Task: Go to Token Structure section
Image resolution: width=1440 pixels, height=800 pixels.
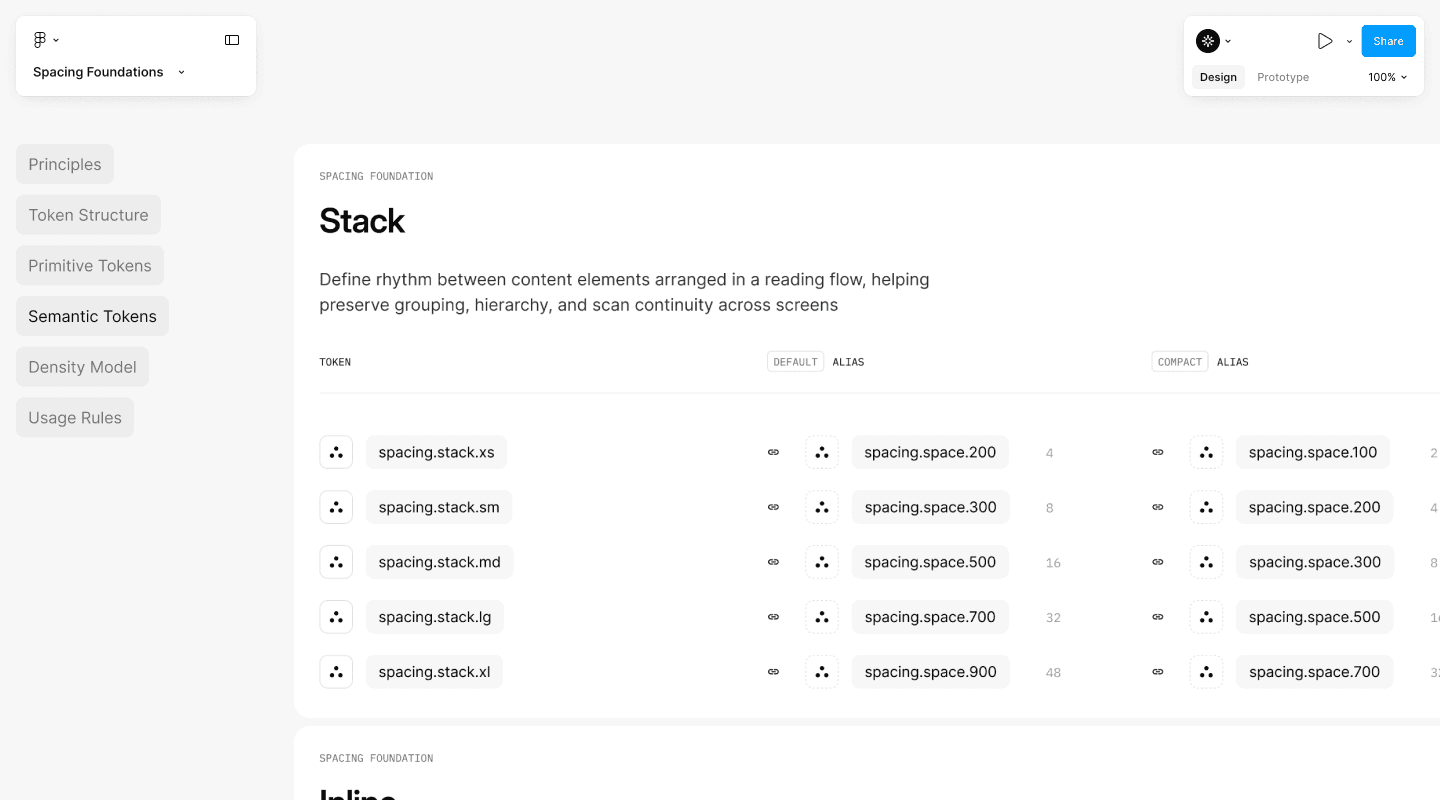Action: coord(88,215)
